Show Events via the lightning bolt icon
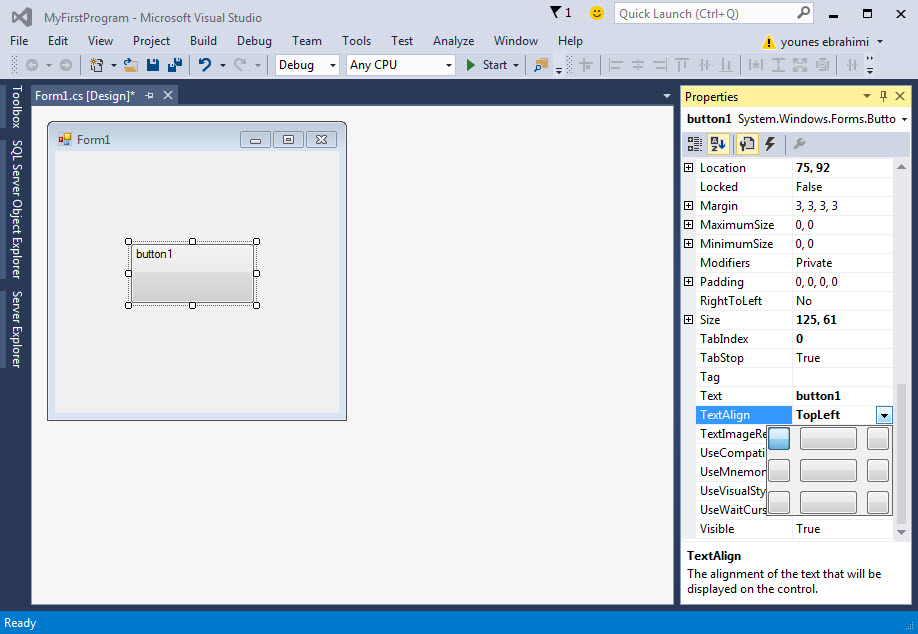 click(770, 144)
